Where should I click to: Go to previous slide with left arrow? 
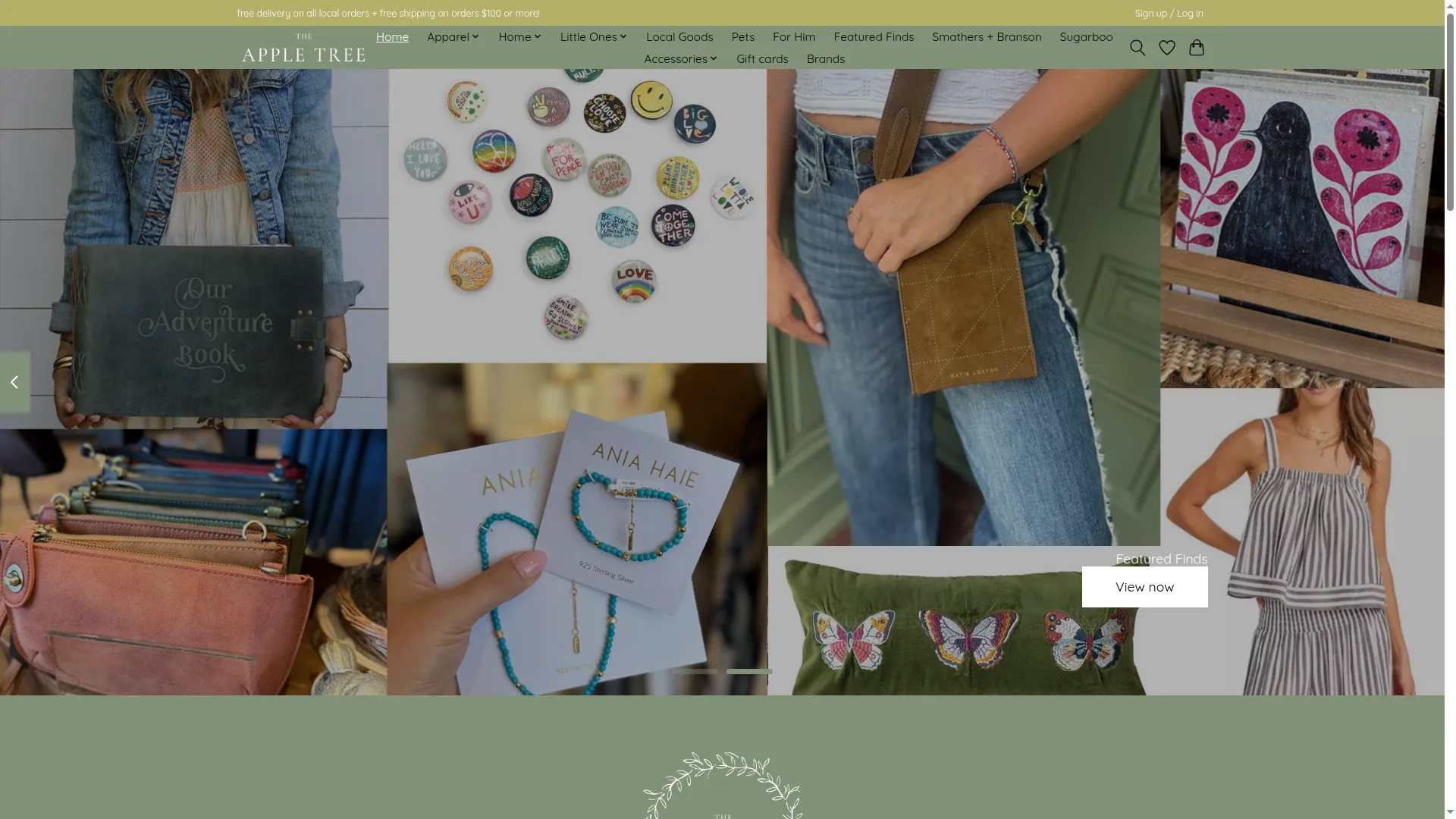click(14, 382)
